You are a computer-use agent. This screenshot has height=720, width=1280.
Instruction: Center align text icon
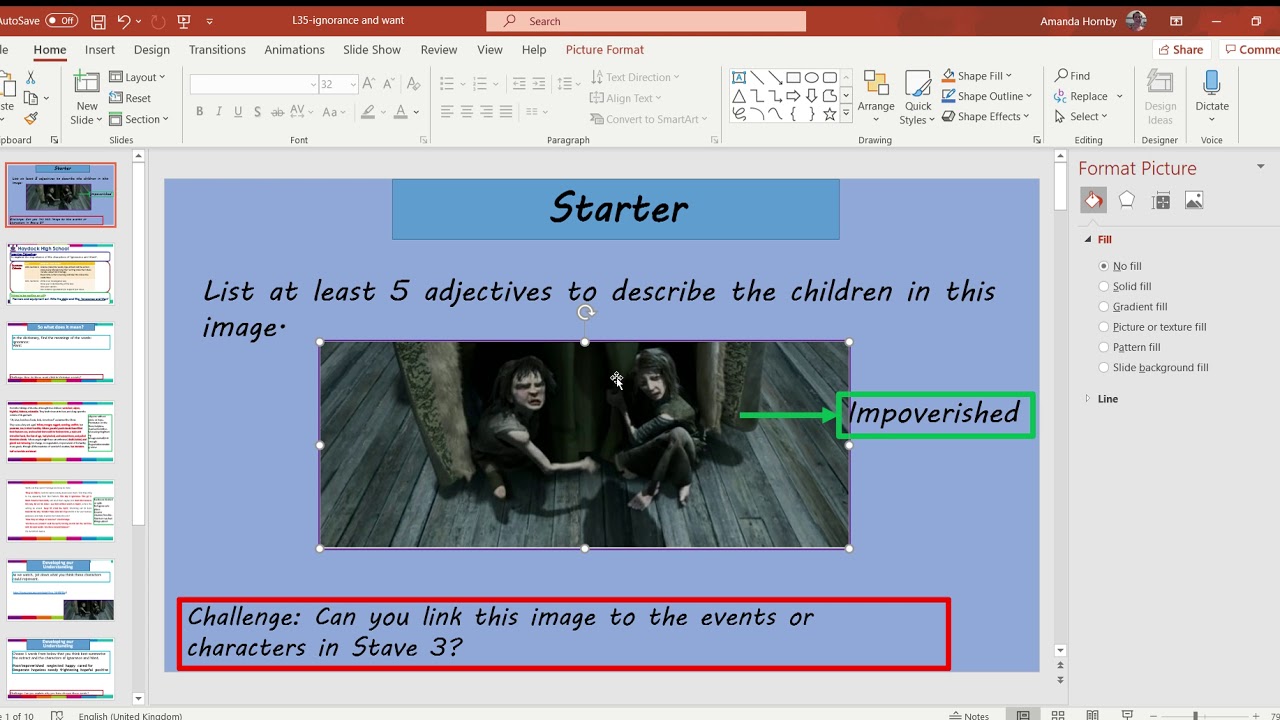tap(466, 112)
